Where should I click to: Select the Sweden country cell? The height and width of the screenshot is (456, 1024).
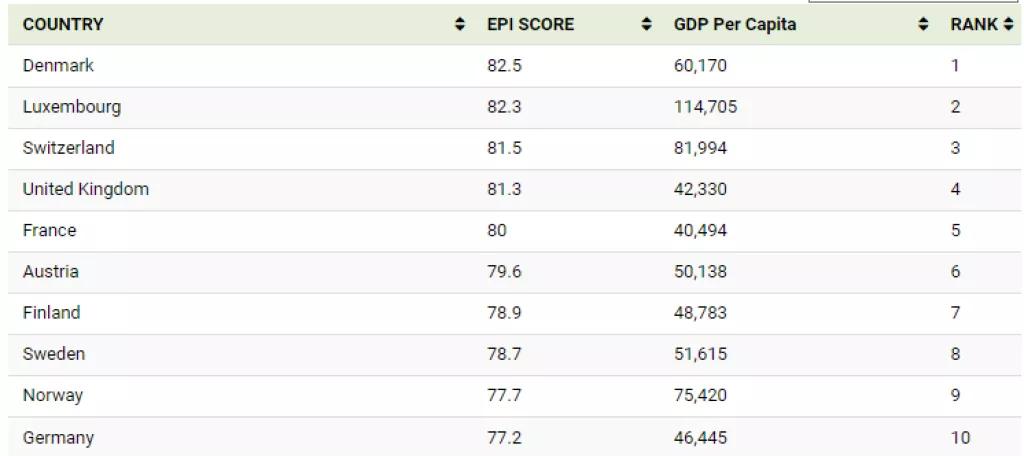pos(54,354)
